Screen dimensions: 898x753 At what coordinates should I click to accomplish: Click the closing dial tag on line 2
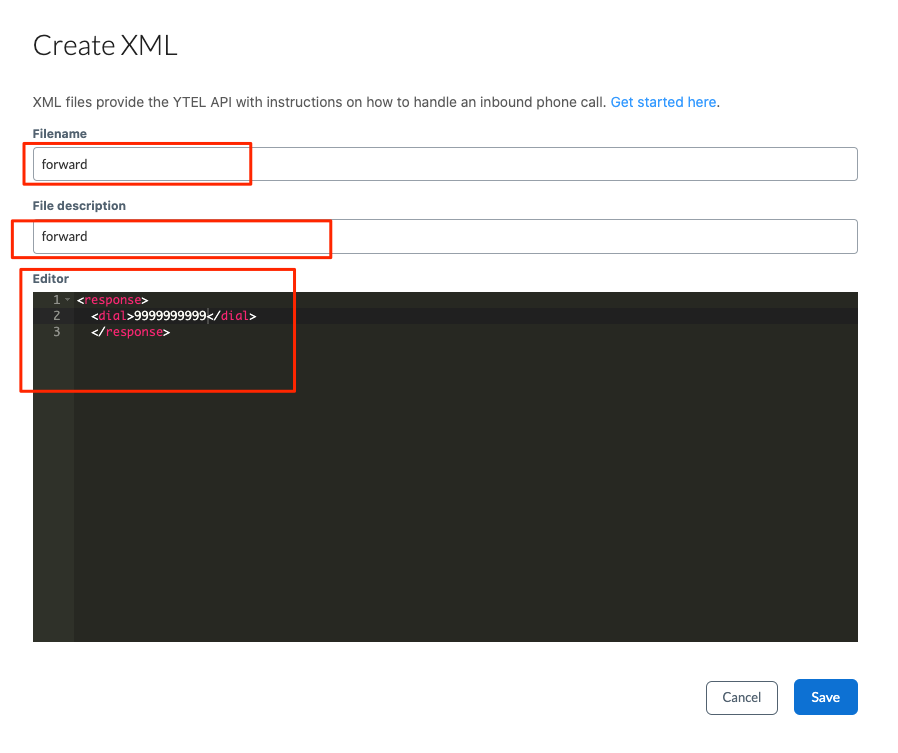click(x=231, y=316)
